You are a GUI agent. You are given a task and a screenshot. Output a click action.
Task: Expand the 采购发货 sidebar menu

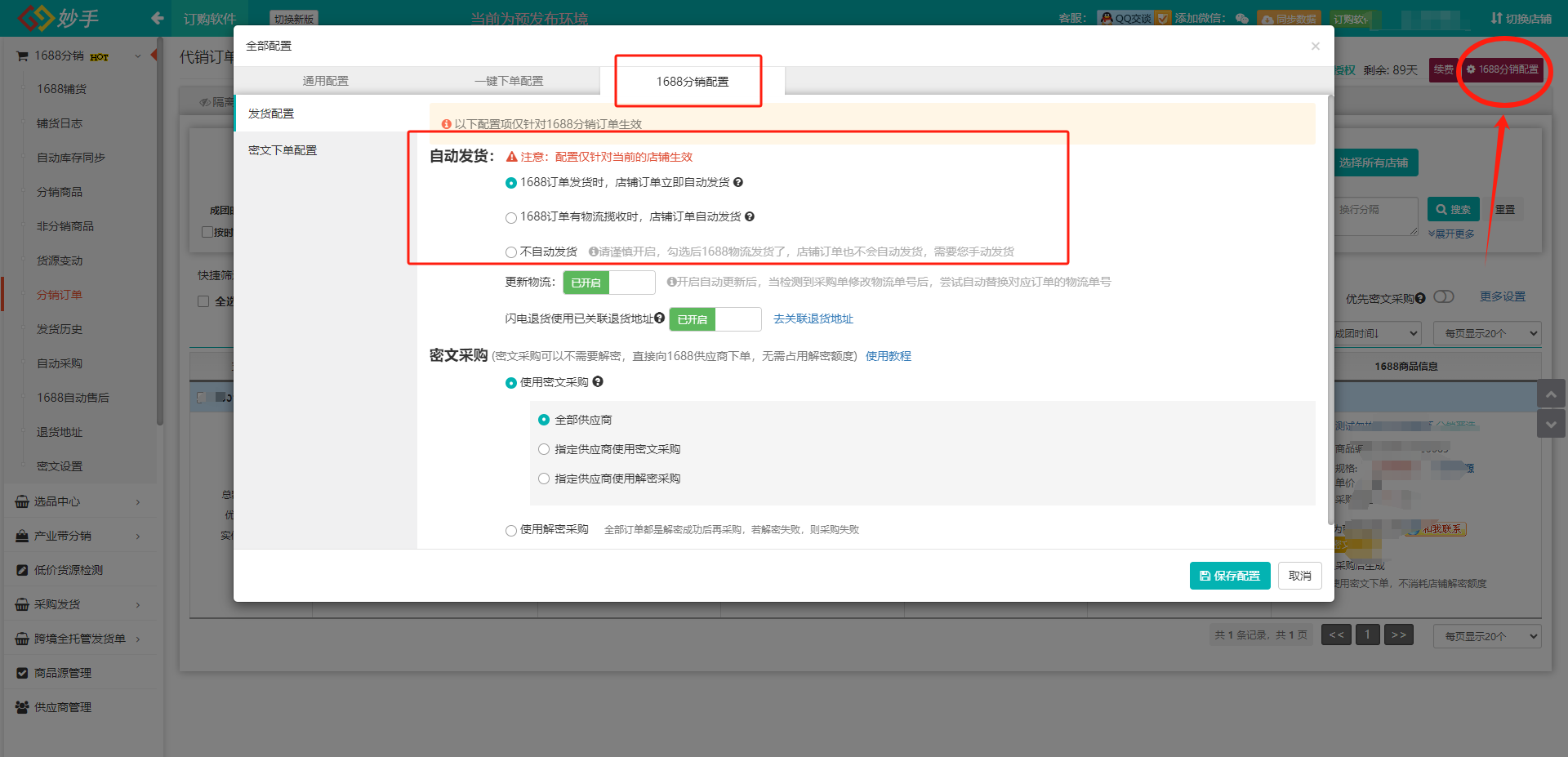point(138,604)
